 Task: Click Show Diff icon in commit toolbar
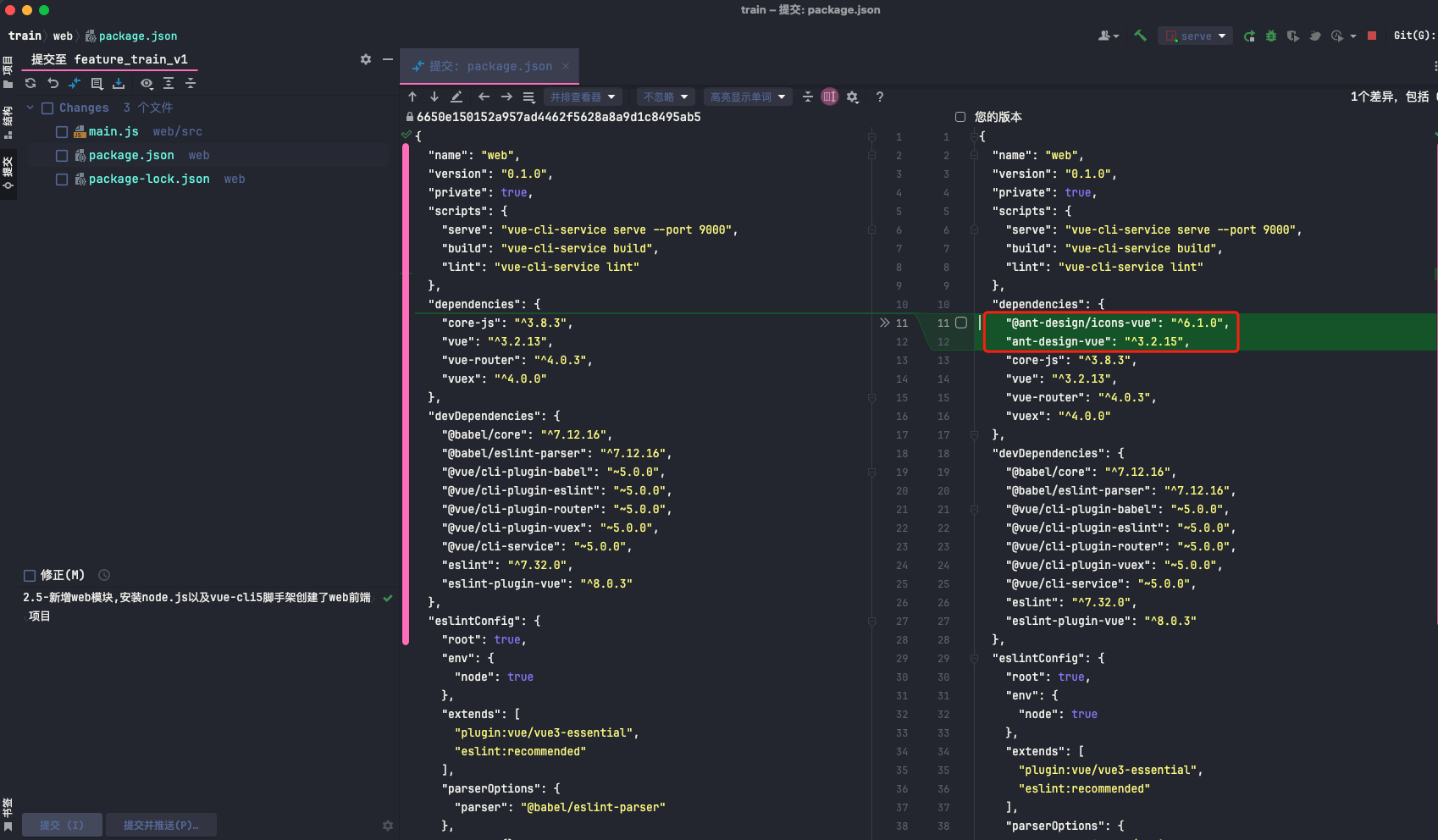coord(75,83)
